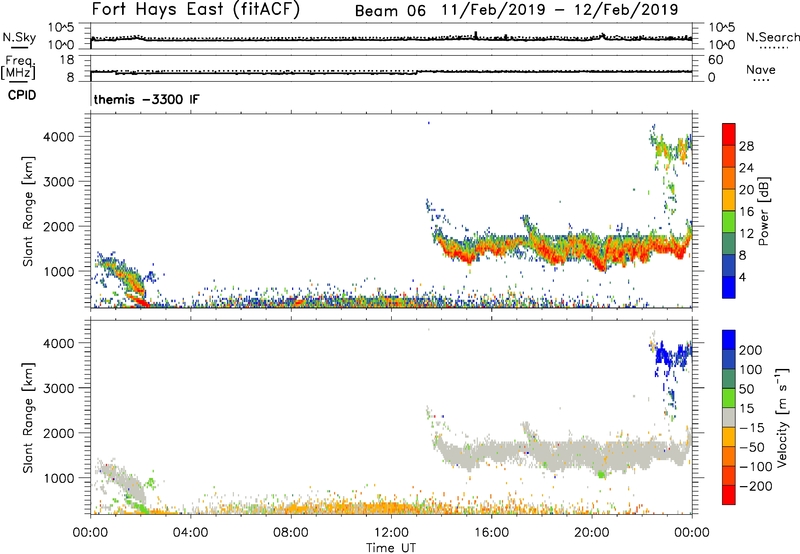Click the bright blue bottom Power colorbar segment
Image resolution: width=800 pixels, height=554 pixels.
(x=729, y=287)
